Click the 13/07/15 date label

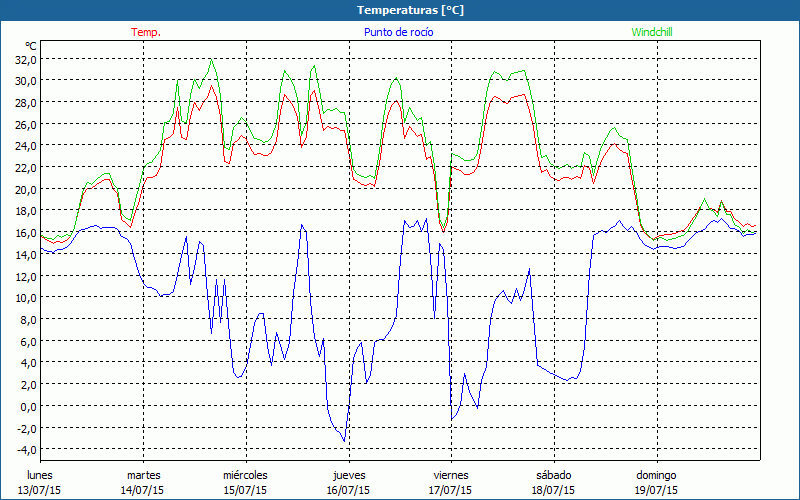point(40,490)
